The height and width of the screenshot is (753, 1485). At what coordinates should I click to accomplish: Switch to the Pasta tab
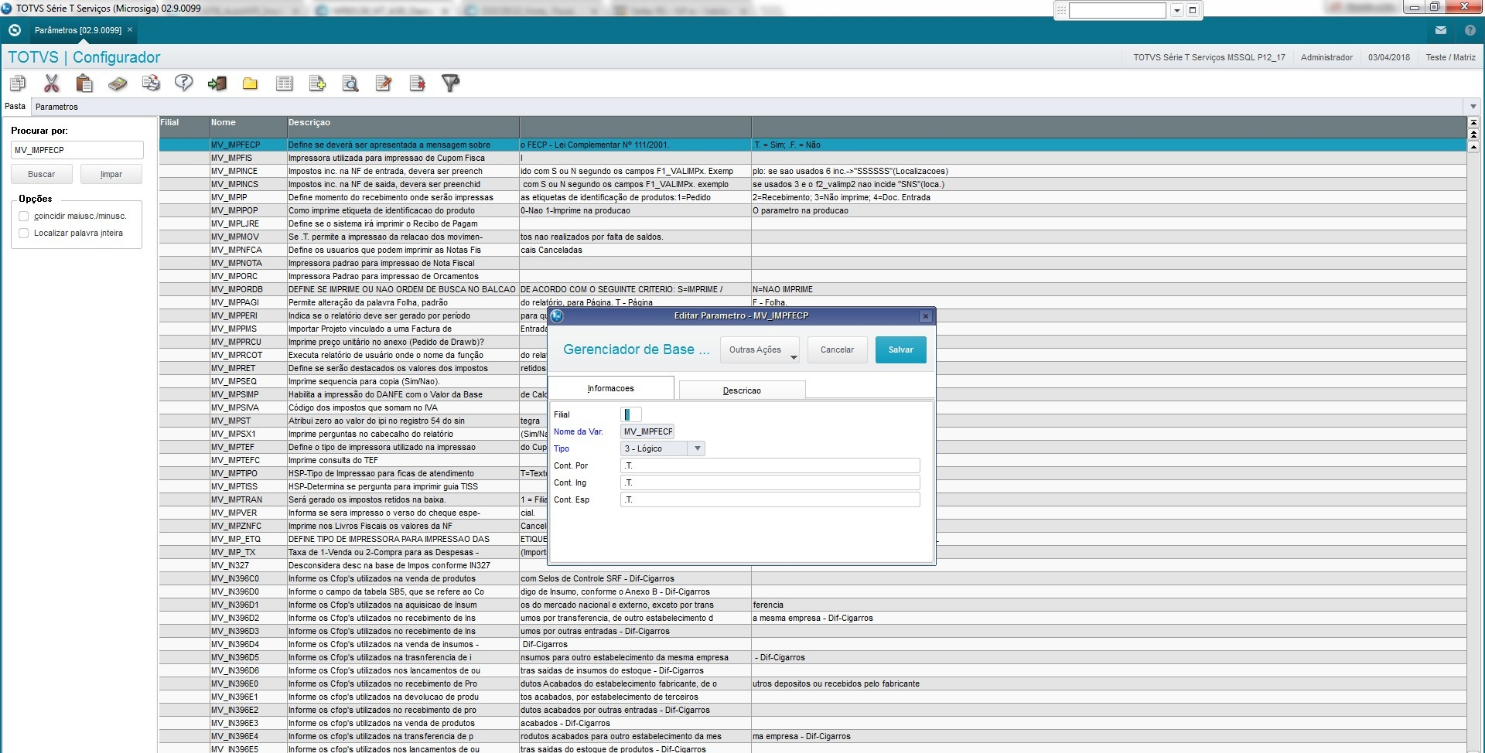click(15, 106)
